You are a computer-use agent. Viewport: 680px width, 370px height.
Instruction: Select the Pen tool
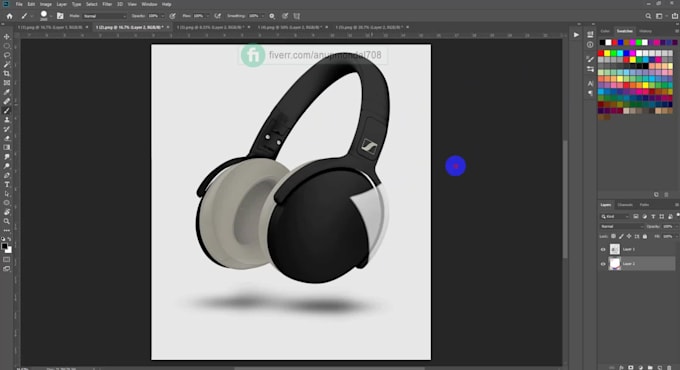point(7,175)
